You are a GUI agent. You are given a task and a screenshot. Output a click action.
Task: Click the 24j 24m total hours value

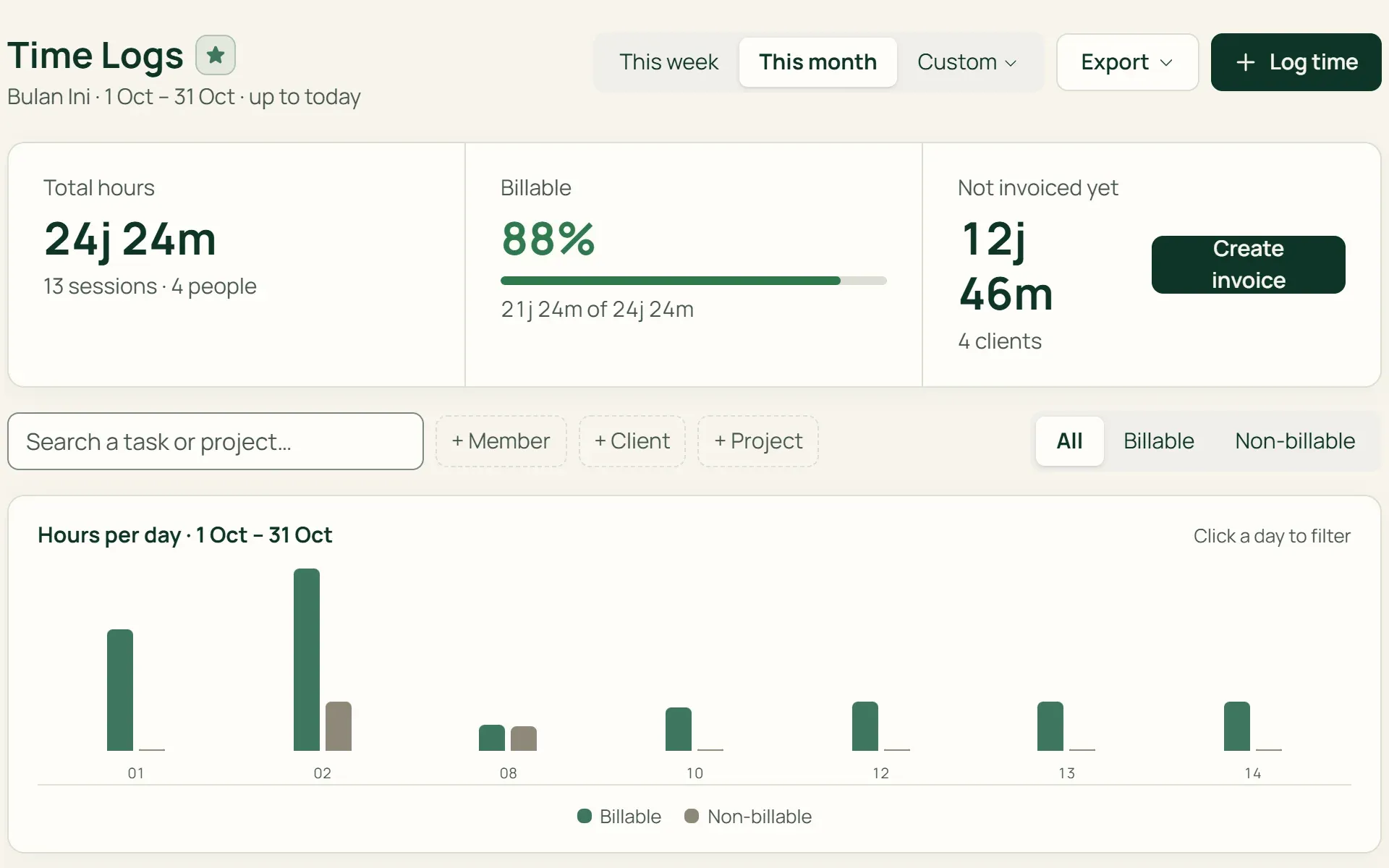(130, 240)
